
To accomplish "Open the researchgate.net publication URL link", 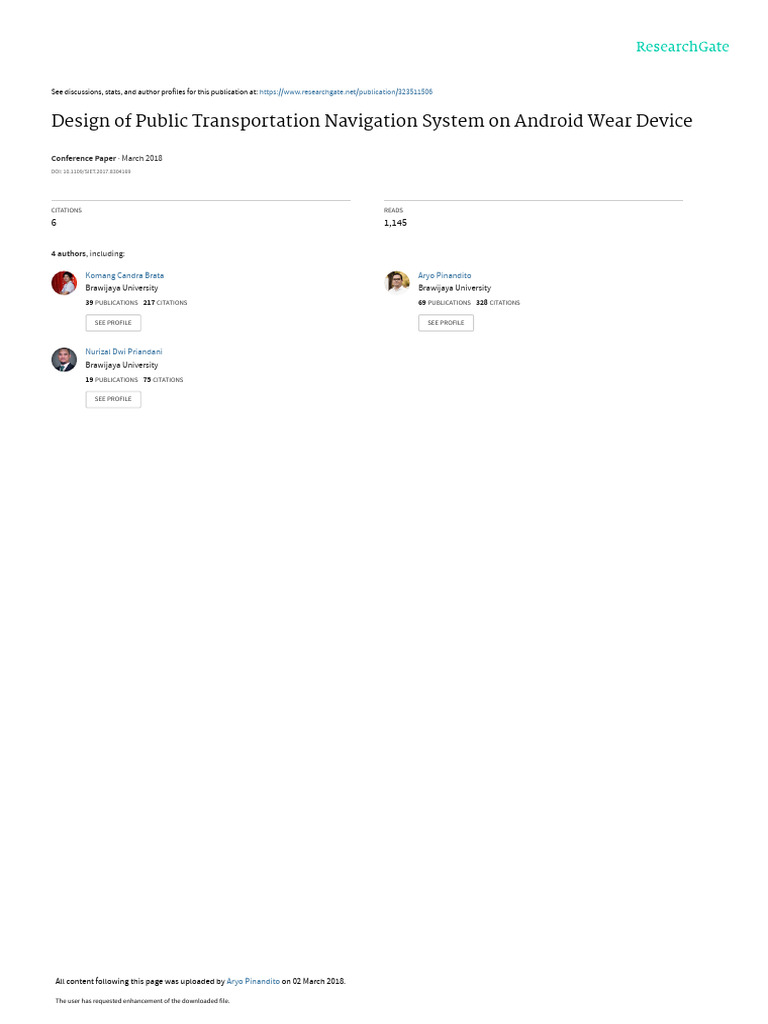I will tap(345, 92).
